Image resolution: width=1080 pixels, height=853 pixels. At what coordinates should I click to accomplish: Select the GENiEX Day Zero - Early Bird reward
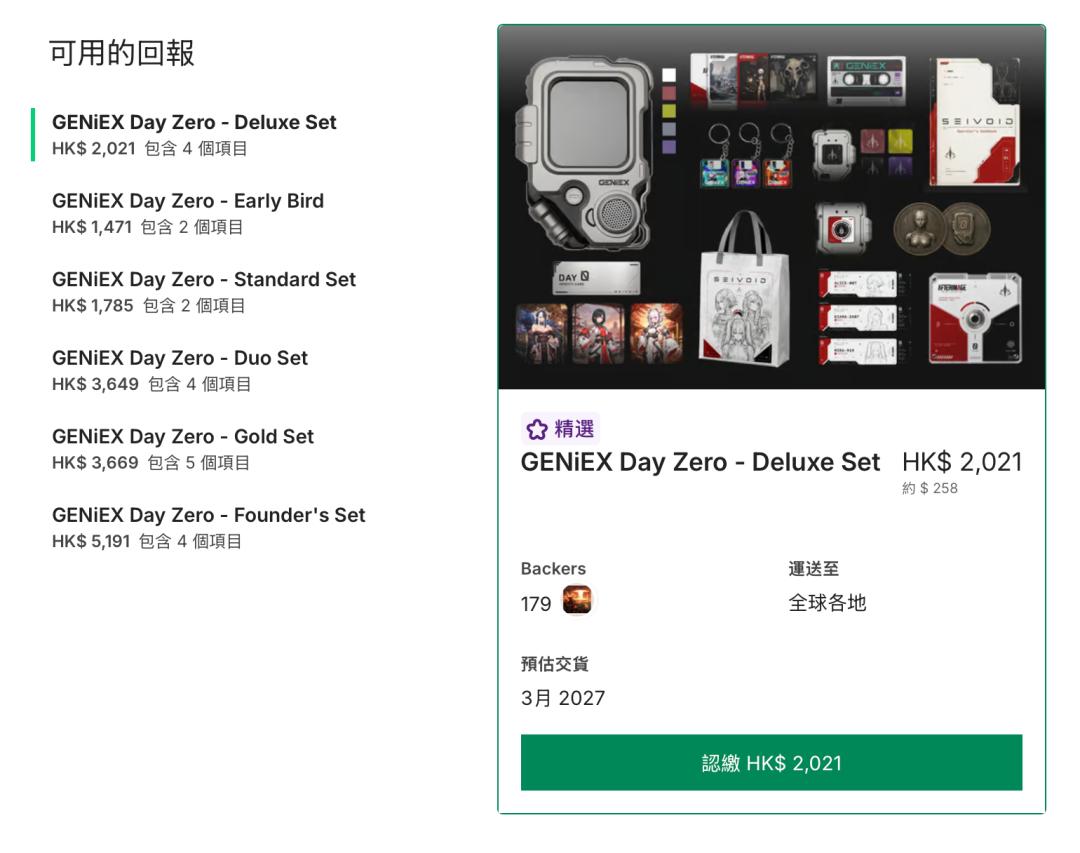(x=188, y=213)
